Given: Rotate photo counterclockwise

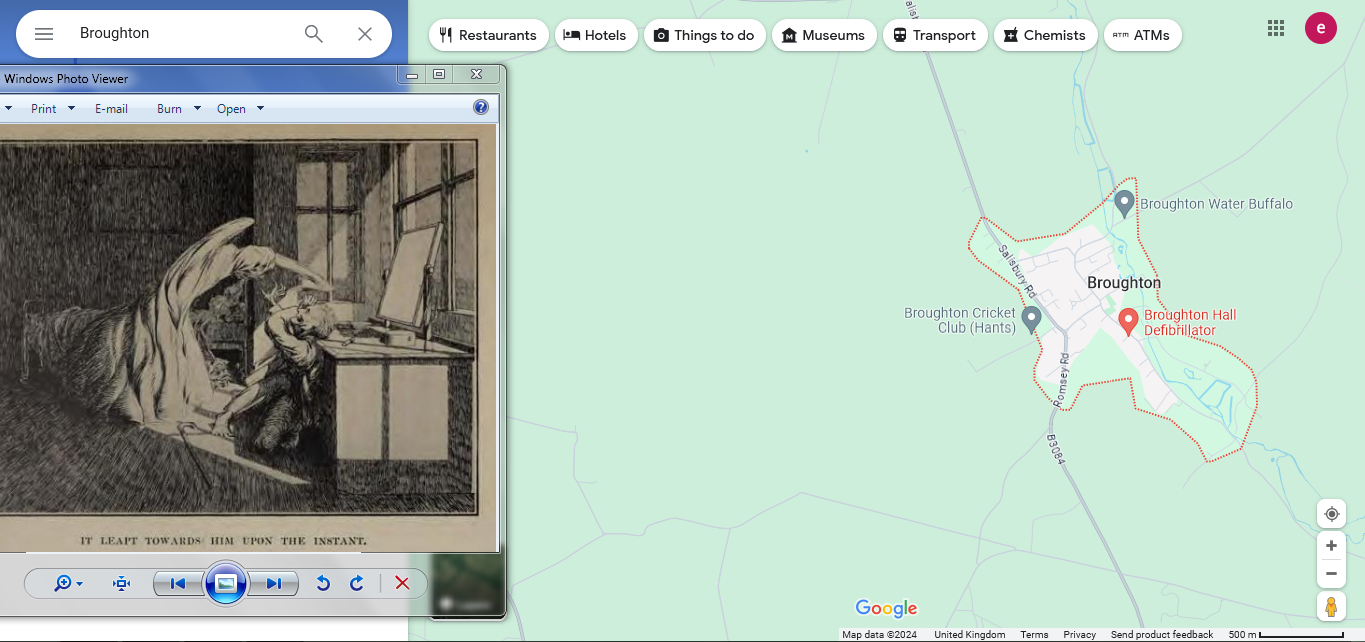Looking at the screenshot, I should [323, 583].
